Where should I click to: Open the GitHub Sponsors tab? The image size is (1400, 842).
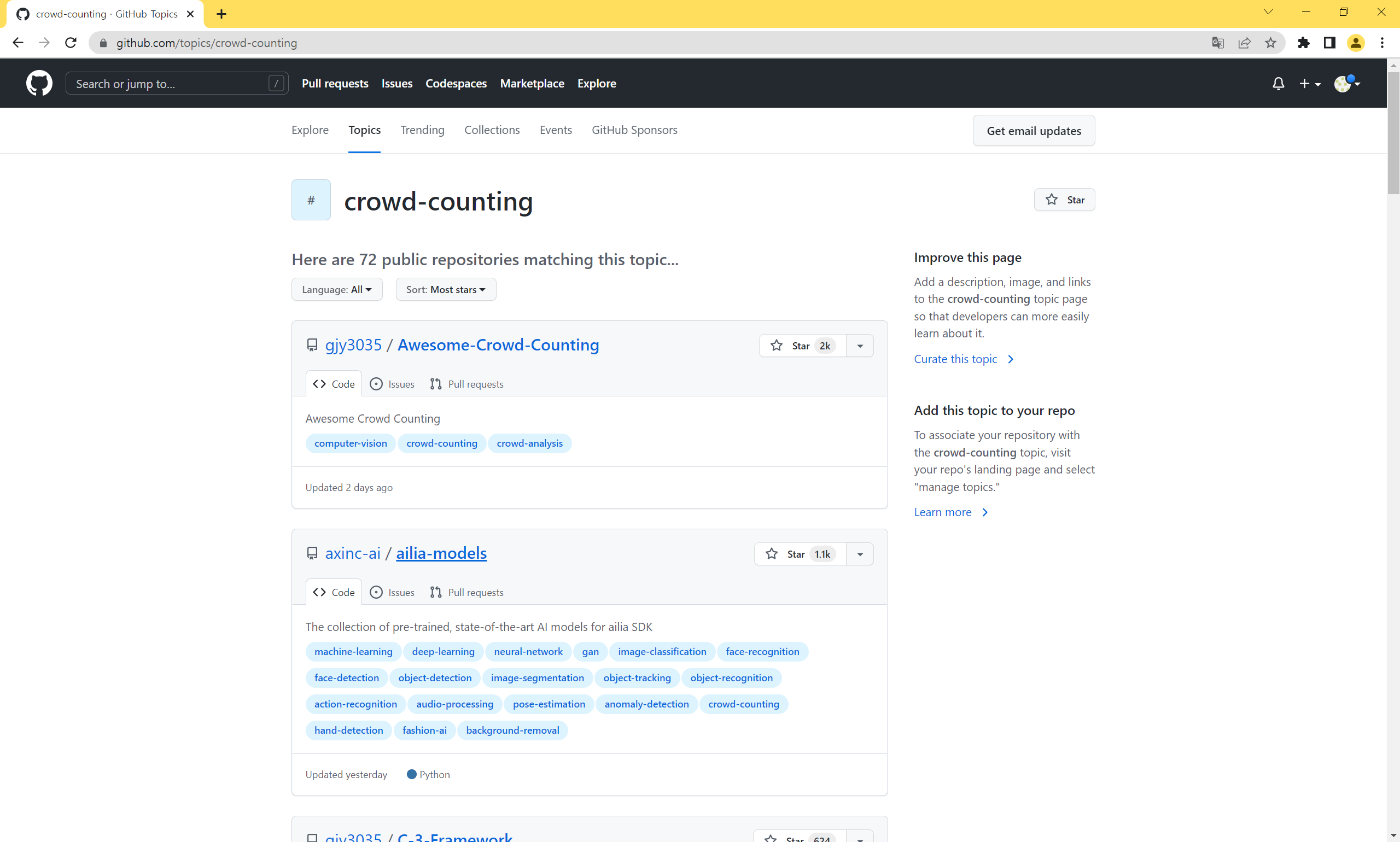point(634,130)
